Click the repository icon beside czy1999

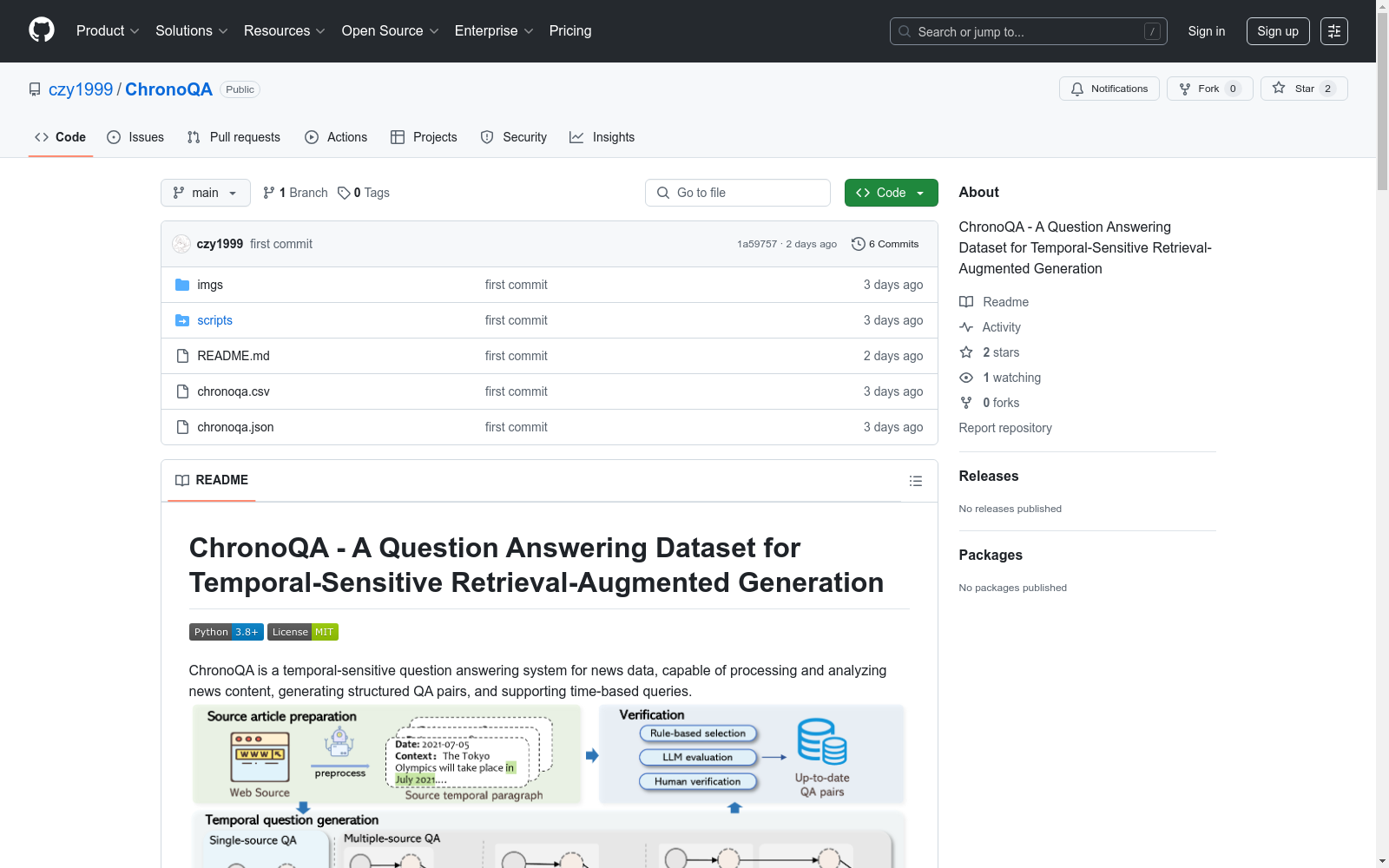pos(35,89)
